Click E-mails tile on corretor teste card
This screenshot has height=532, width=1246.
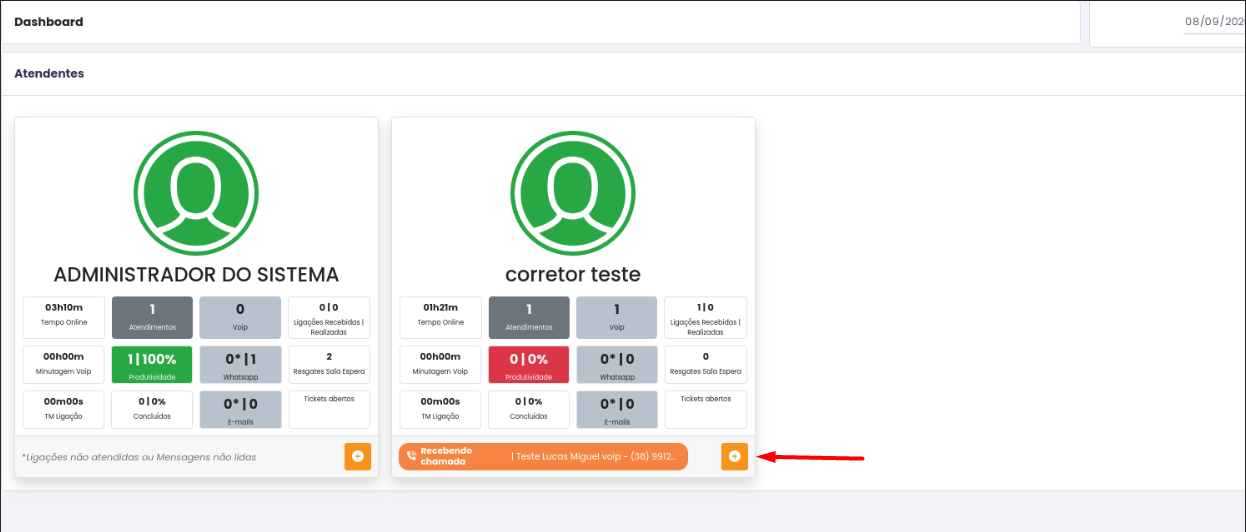(x=617, y=409)
